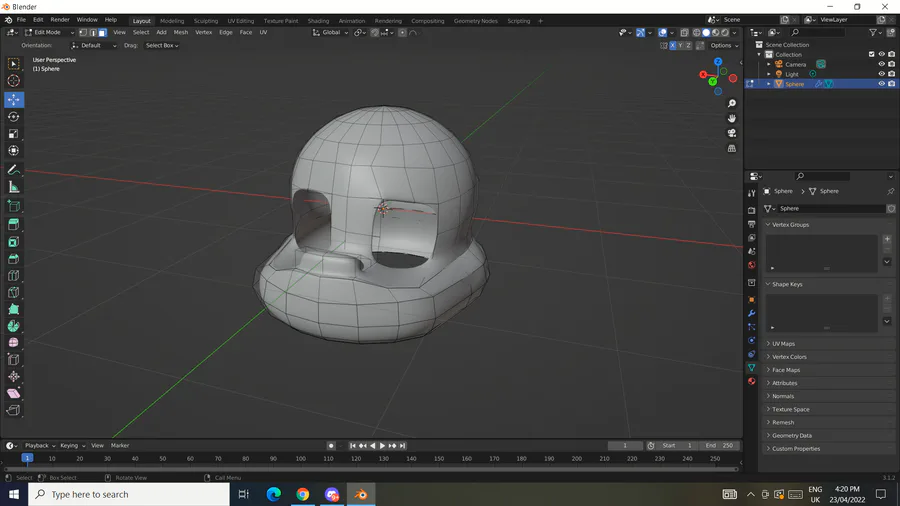Click the zoom magnifier viewport icon

(x=732, y=104)
